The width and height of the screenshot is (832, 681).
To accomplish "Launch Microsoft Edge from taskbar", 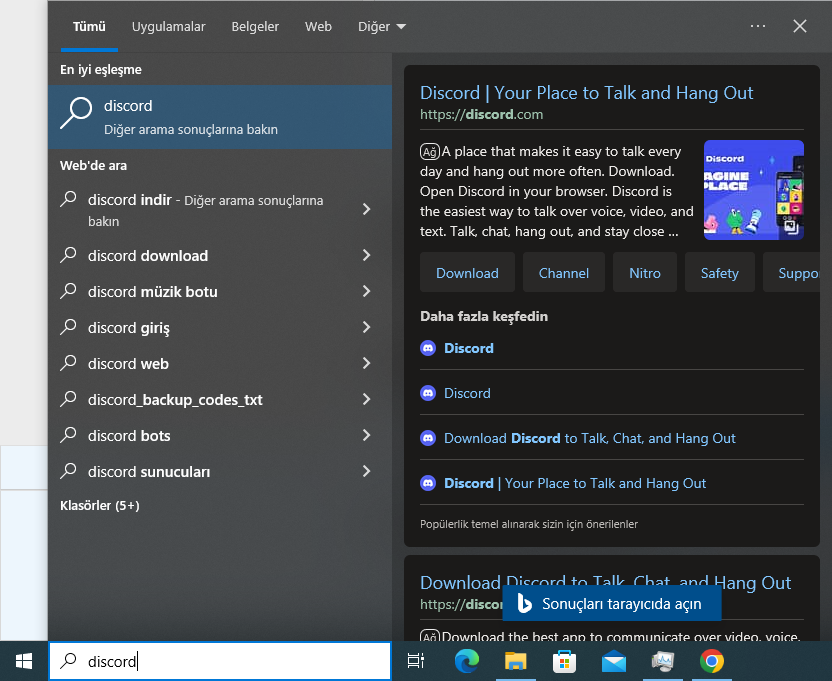I will click(466, 661).
